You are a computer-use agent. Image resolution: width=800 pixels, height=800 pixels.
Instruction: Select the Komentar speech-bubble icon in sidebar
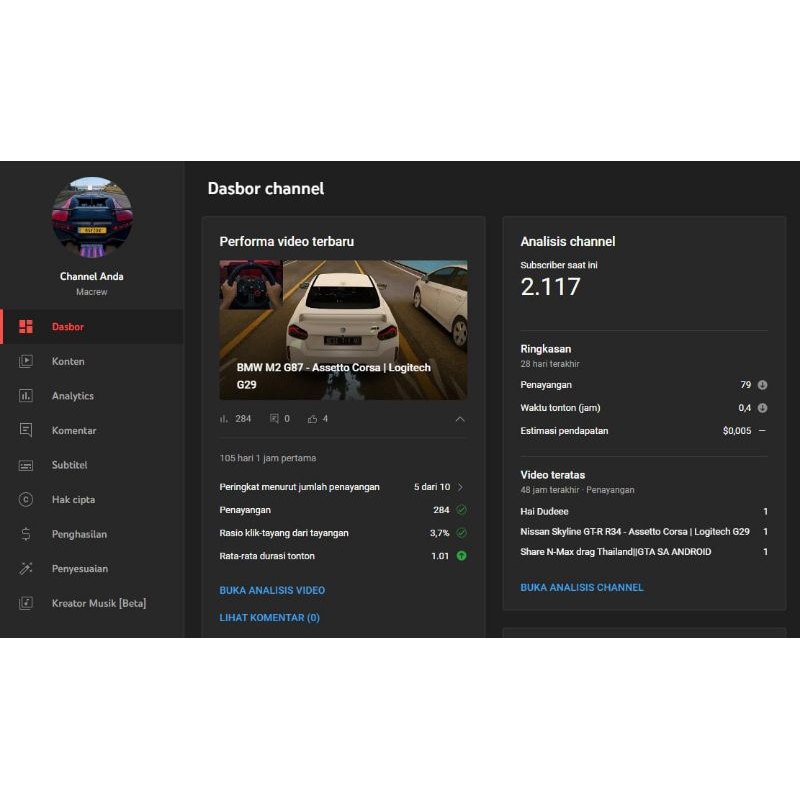point(29,430)
